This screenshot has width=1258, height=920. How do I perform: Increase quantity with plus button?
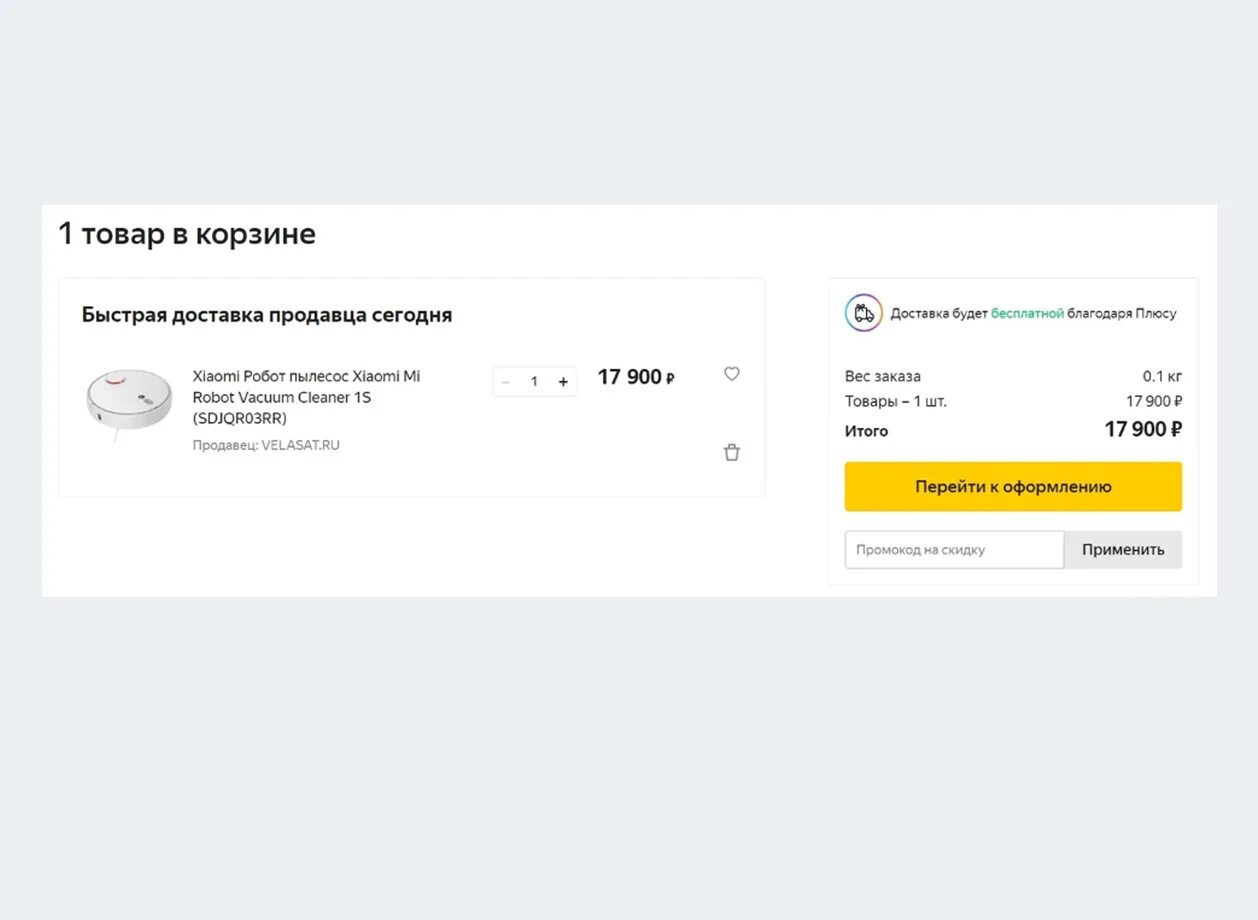(563, 382)
